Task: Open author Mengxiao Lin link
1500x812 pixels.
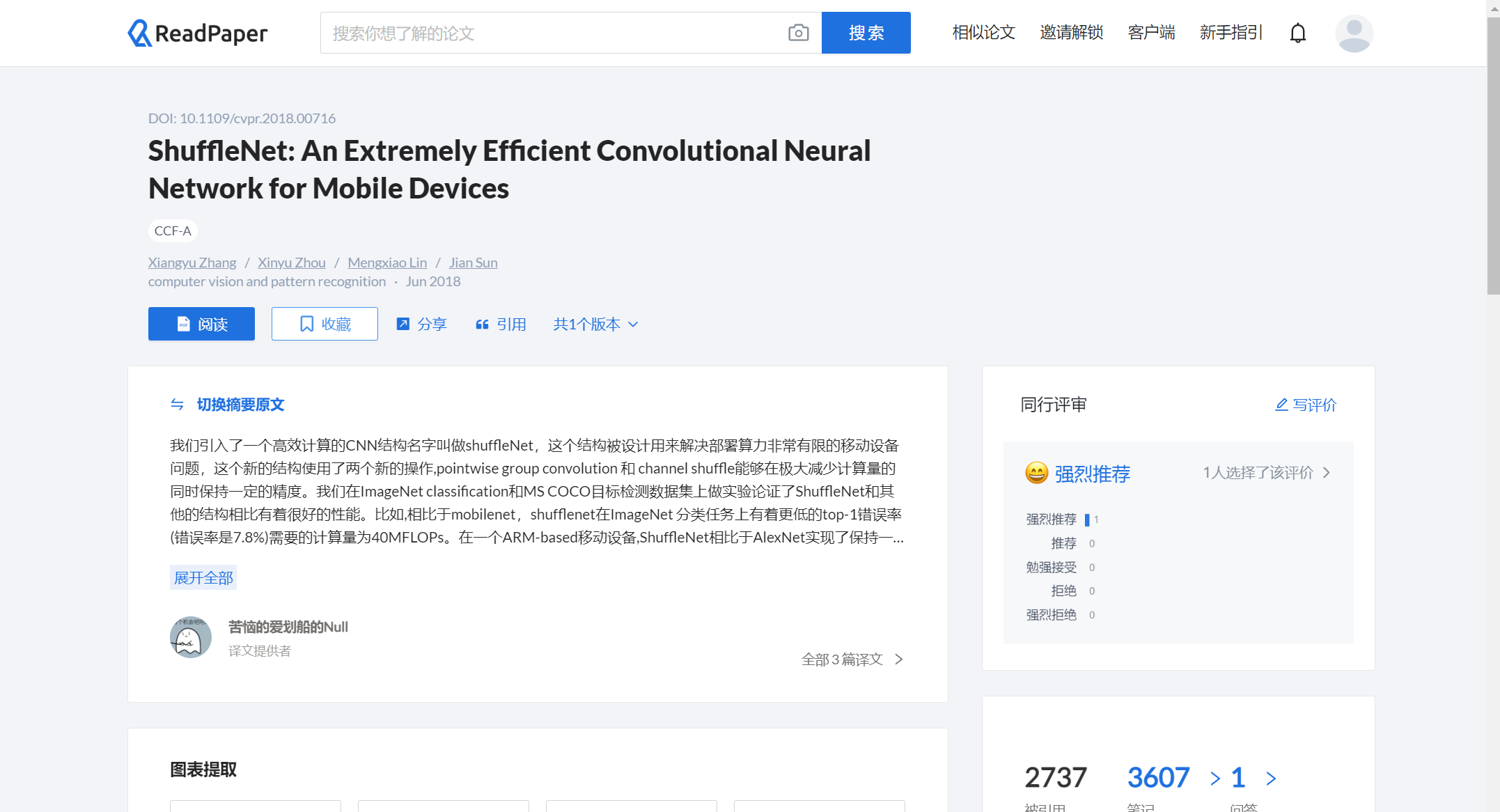Action: [x=387, y=263]
